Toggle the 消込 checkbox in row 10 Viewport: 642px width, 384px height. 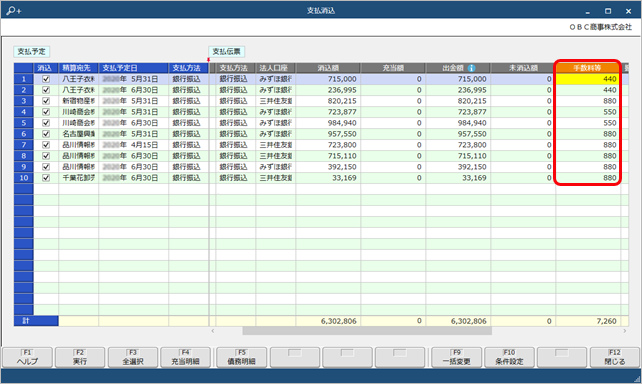(46, 178)
